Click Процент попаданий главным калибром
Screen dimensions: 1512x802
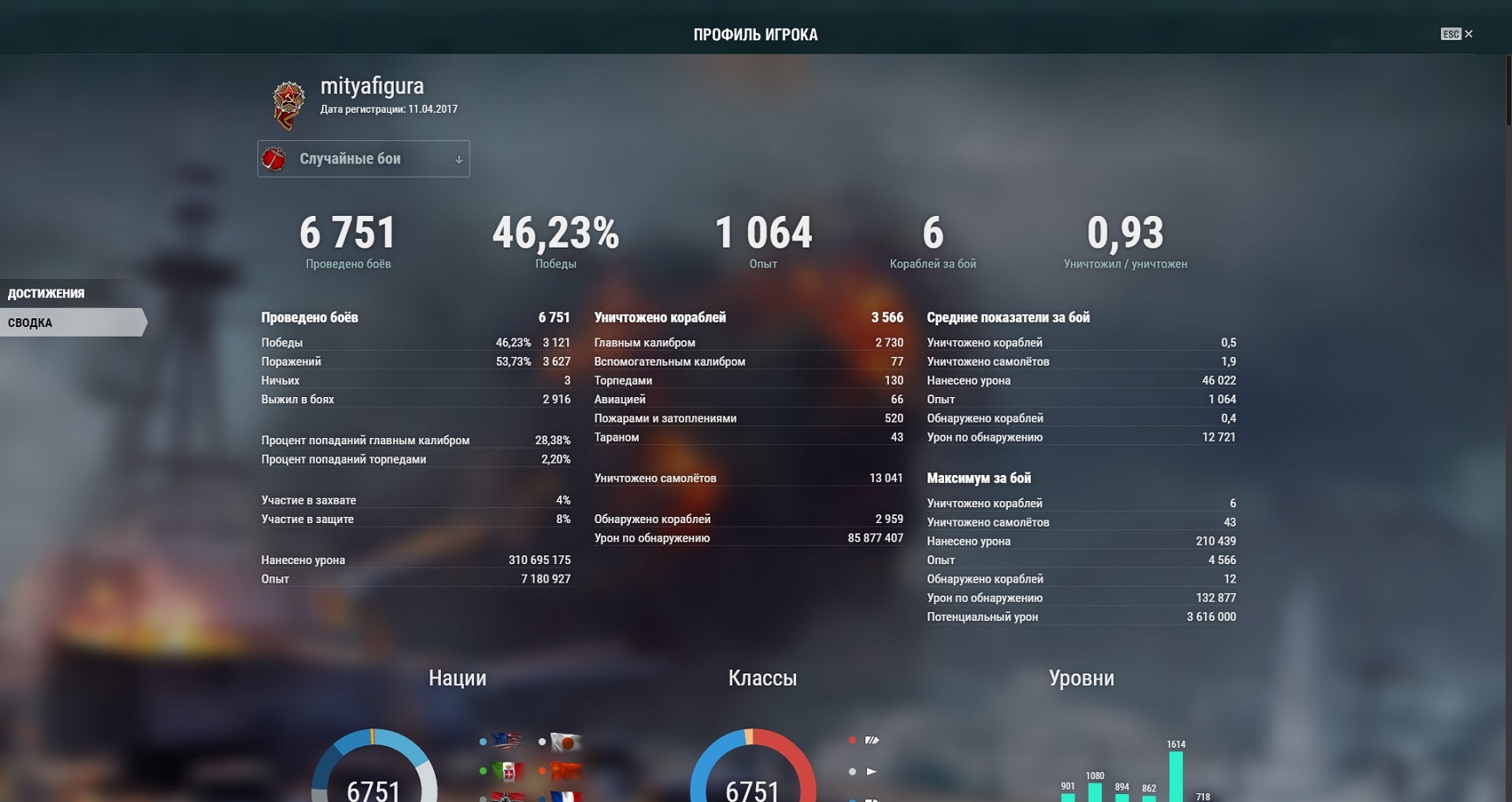(365, 441)
